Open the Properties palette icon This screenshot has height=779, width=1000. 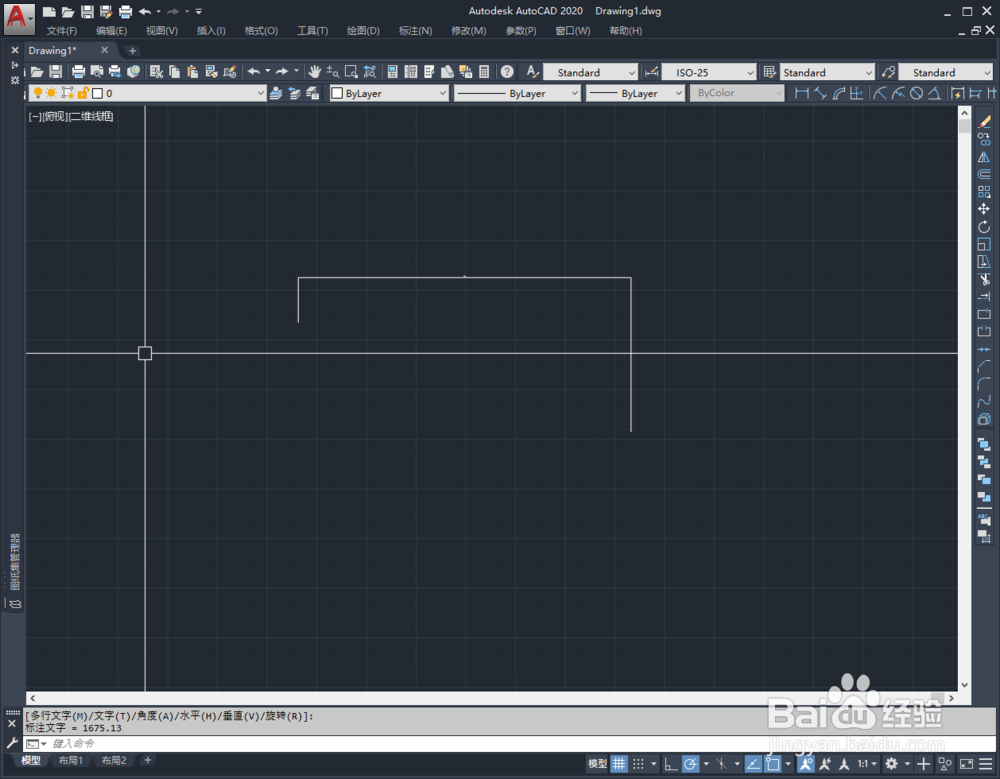pyautogui.click(x=392, y=72)
